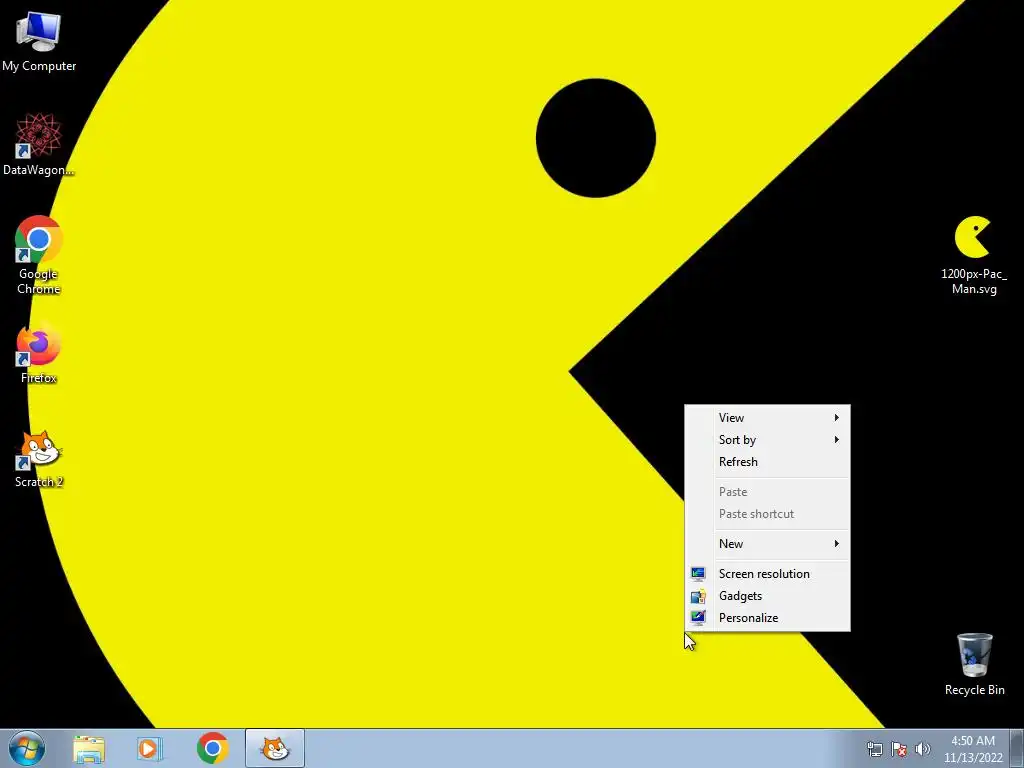The image size is (1024, 768).
Task: Click the volume speaker tray icon
Action: [922, 749]
